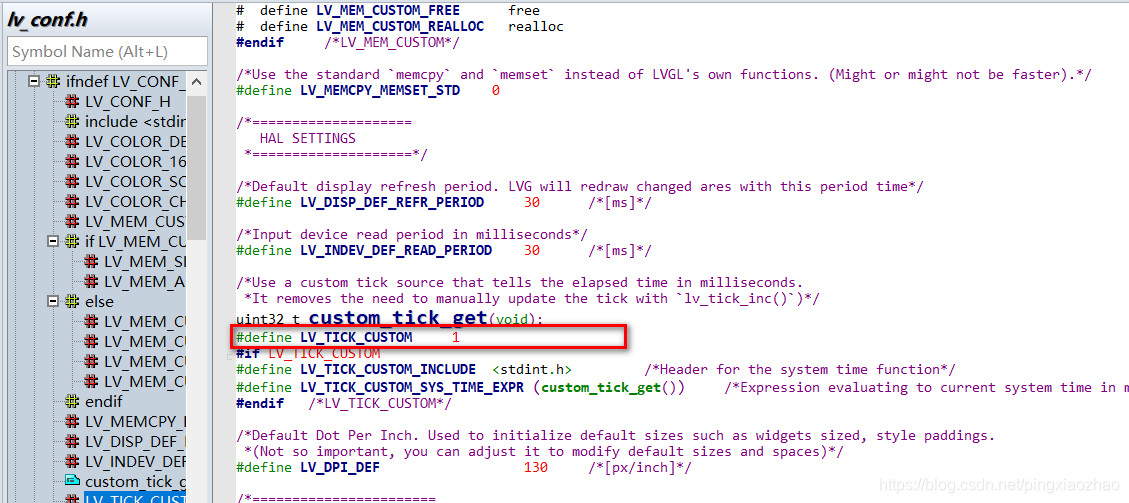
Task: Select LV_DISP_DEF_ symbol in the tree
Action: coord(135,441)
